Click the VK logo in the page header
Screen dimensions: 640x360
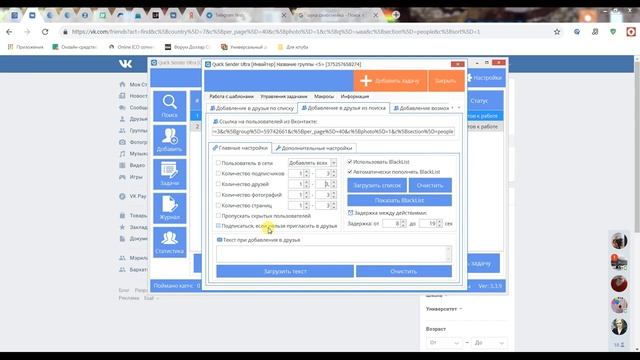point(125,64)
